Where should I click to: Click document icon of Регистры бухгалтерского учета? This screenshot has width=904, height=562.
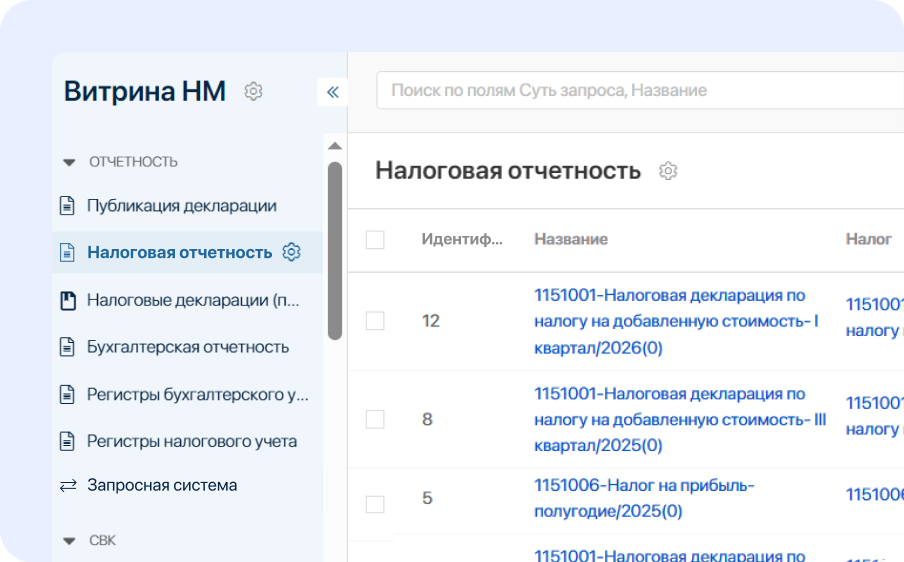(x=67, y=394)
